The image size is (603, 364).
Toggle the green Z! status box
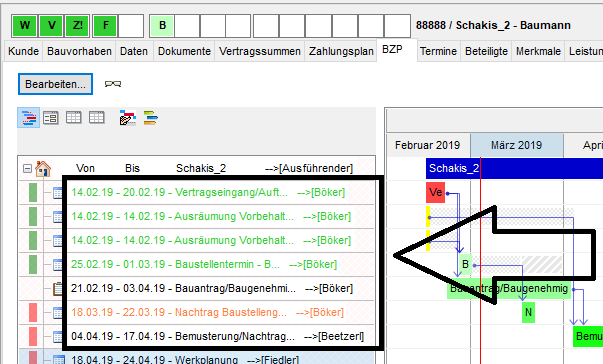tap(78, 26)
